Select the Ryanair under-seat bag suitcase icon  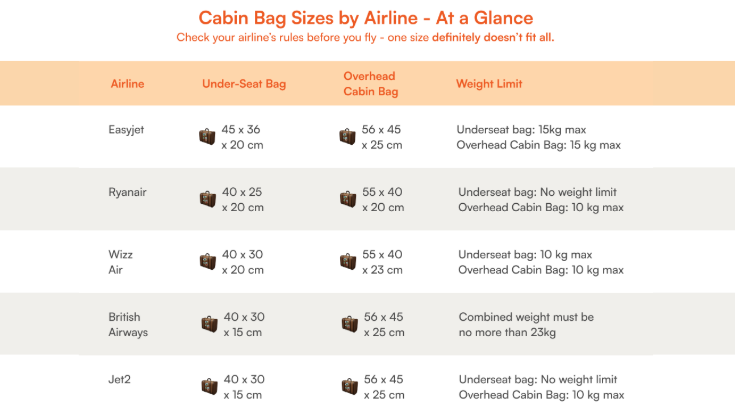[207, 199]
